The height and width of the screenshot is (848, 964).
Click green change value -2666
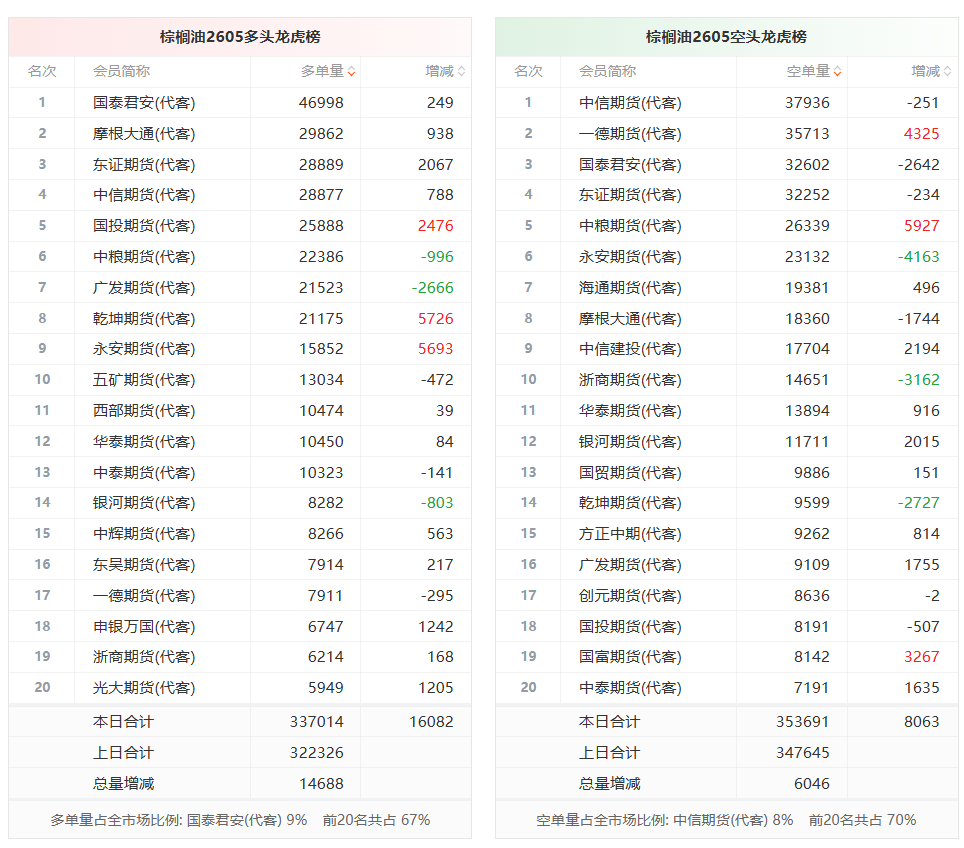pos(432,288)
